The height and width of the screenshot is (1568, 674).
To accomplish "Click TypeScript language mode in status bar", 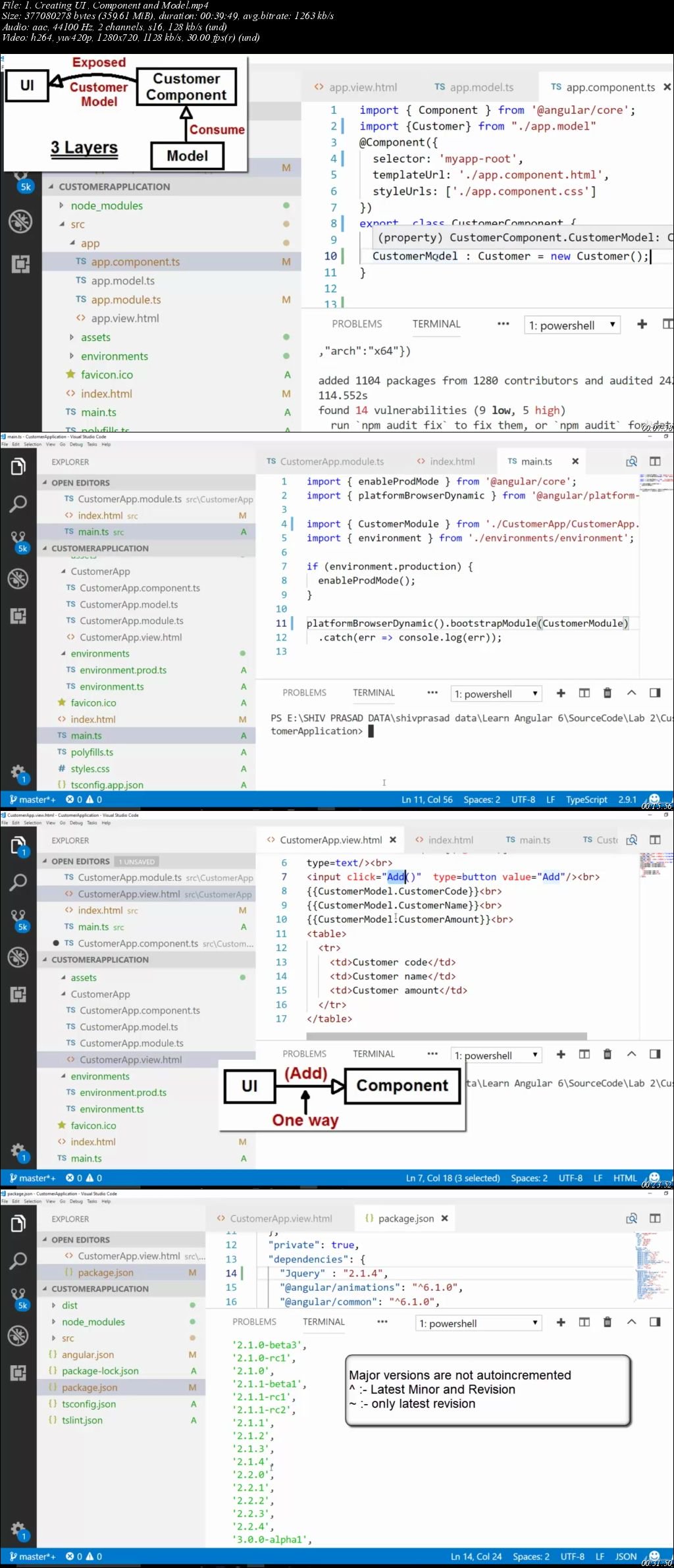I will click(x=586, y=799).
